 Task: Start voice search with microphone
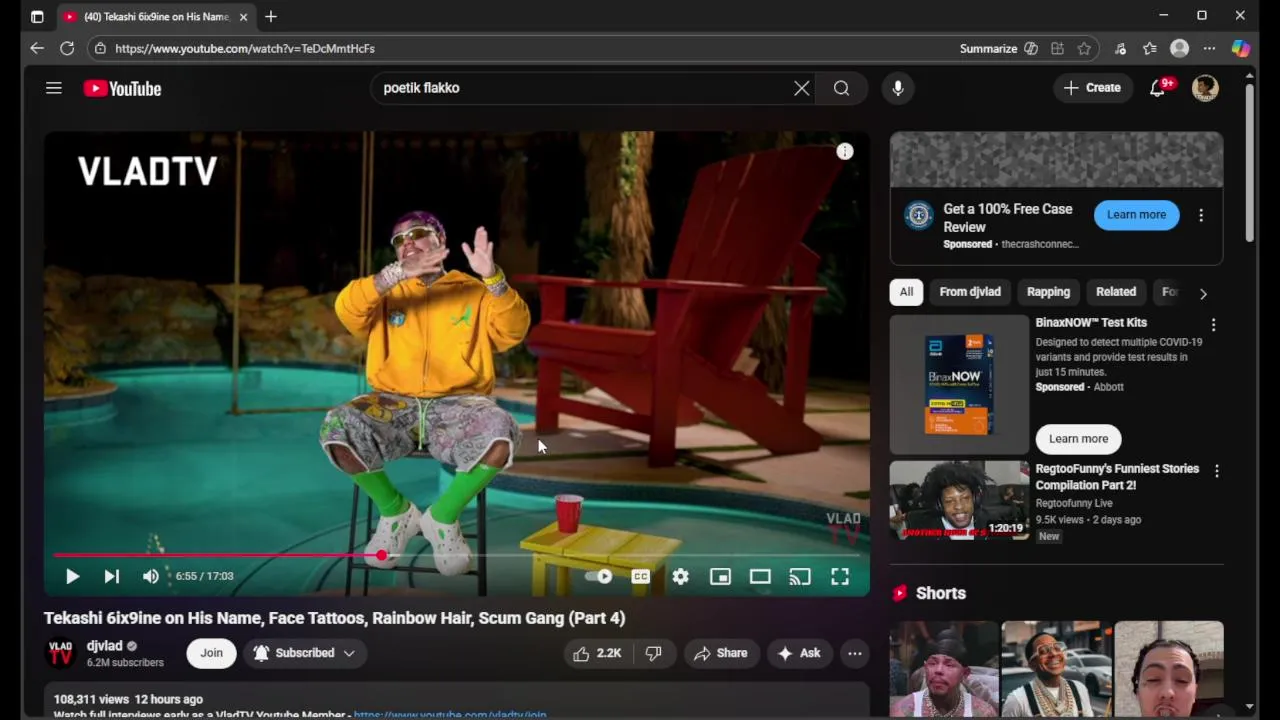pyautogui.click(x=898, y=88)
